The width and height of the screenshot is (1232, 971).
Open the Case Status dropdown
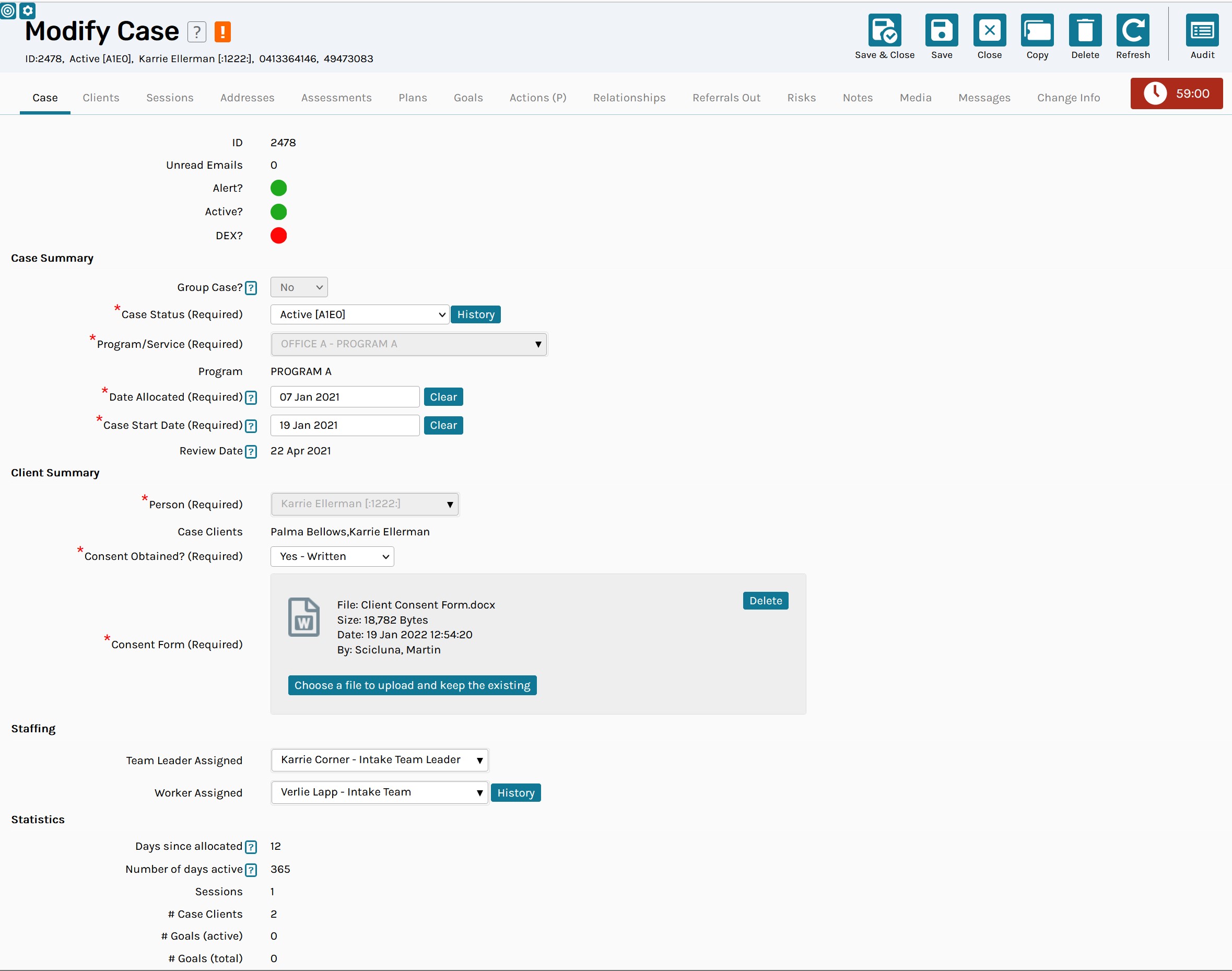tap(359, 314)
